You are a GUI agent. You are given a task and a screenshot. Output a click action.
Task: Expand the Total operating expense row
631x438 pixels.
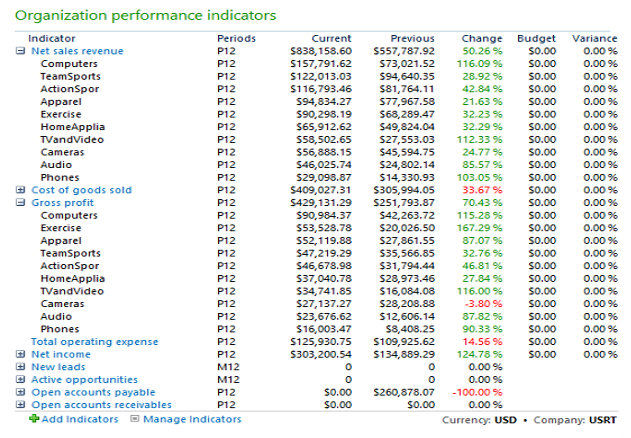click(21, 342)
